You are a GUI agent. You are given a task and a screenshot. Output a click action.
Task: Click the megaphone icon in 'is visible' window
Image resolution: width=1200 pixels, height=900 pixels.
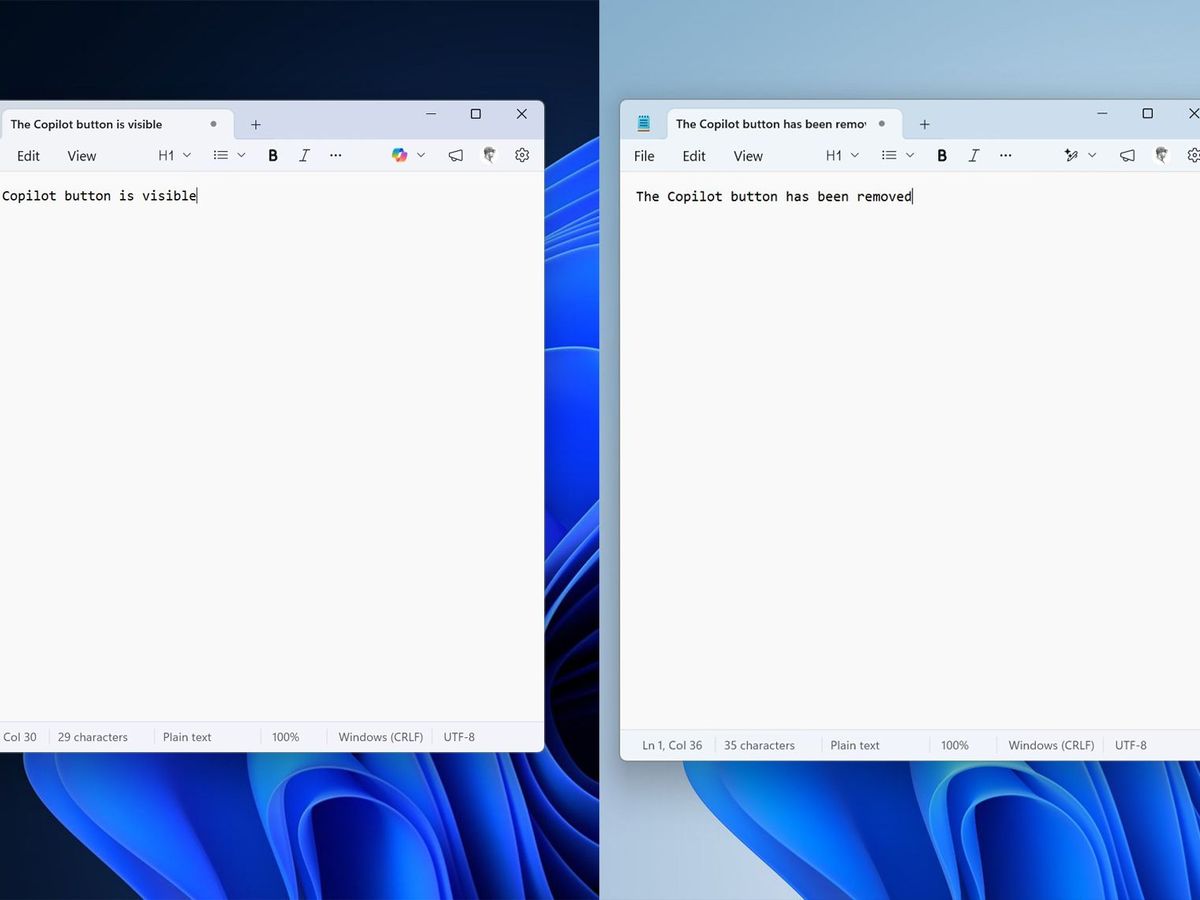(x=456, y=155)
